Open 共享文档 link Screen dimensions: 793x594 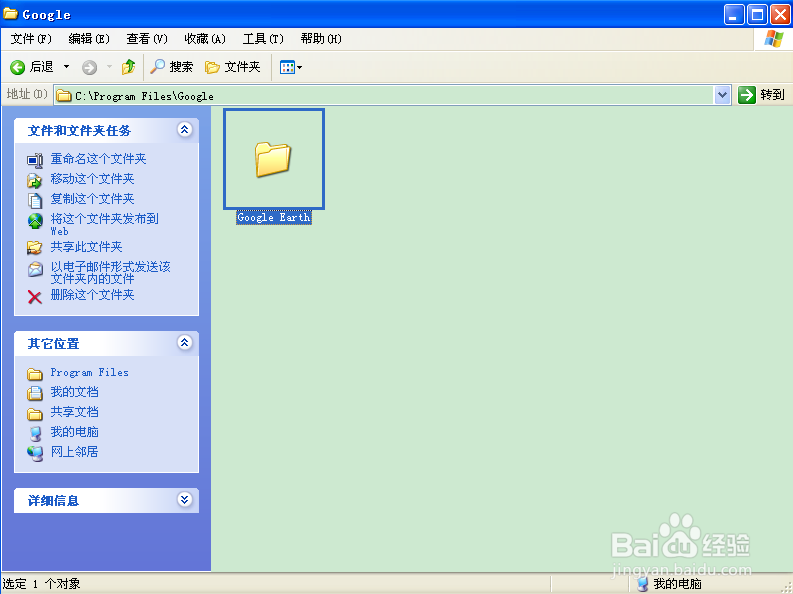pyautogui.click(x=74, y=412)
